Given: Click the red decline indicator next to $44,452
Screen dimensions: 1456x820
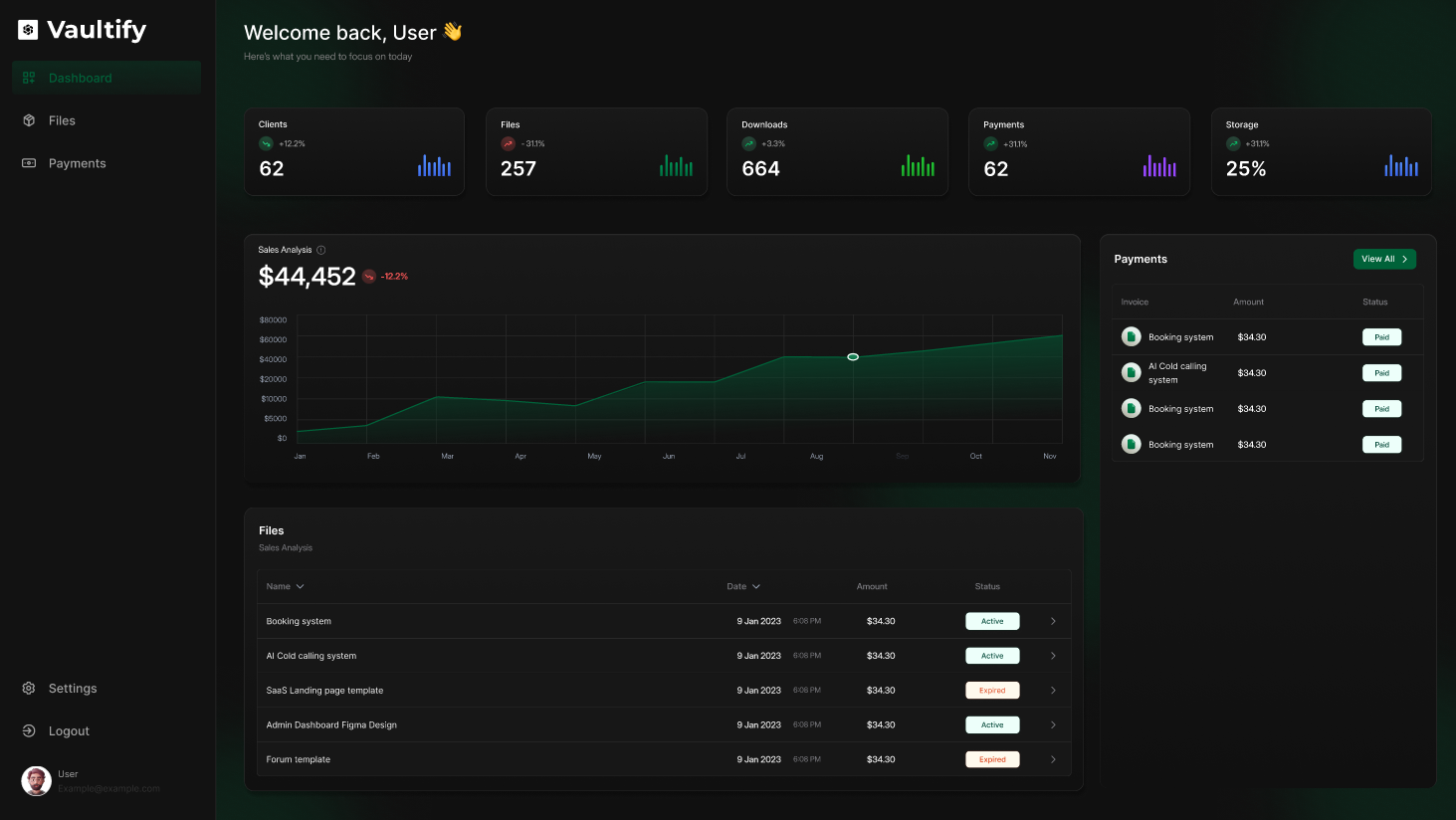Looking at the screenshot, I should tap(369, 276).
